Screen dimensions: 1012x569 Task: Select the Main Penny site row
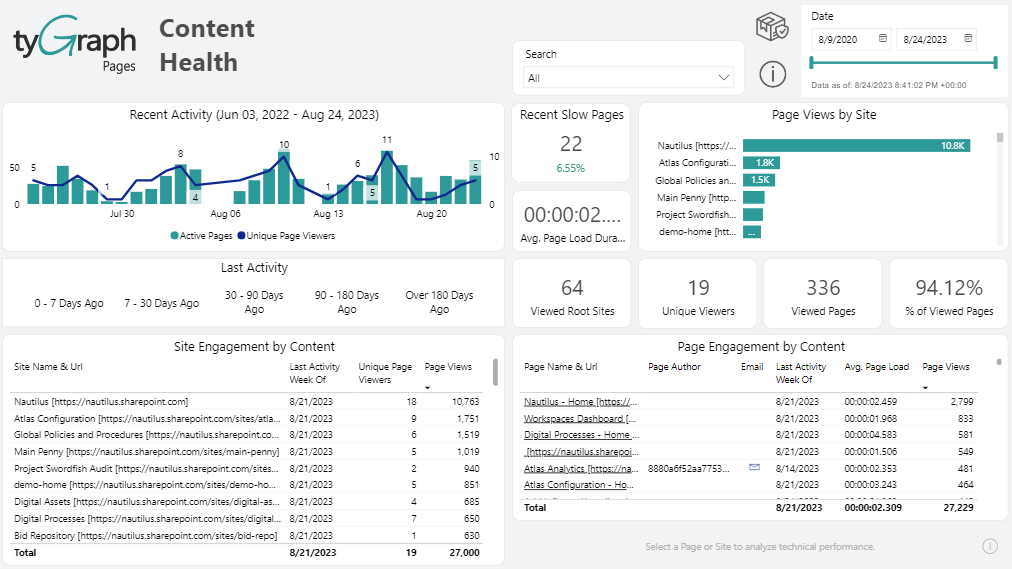click(x=247, y=452)
